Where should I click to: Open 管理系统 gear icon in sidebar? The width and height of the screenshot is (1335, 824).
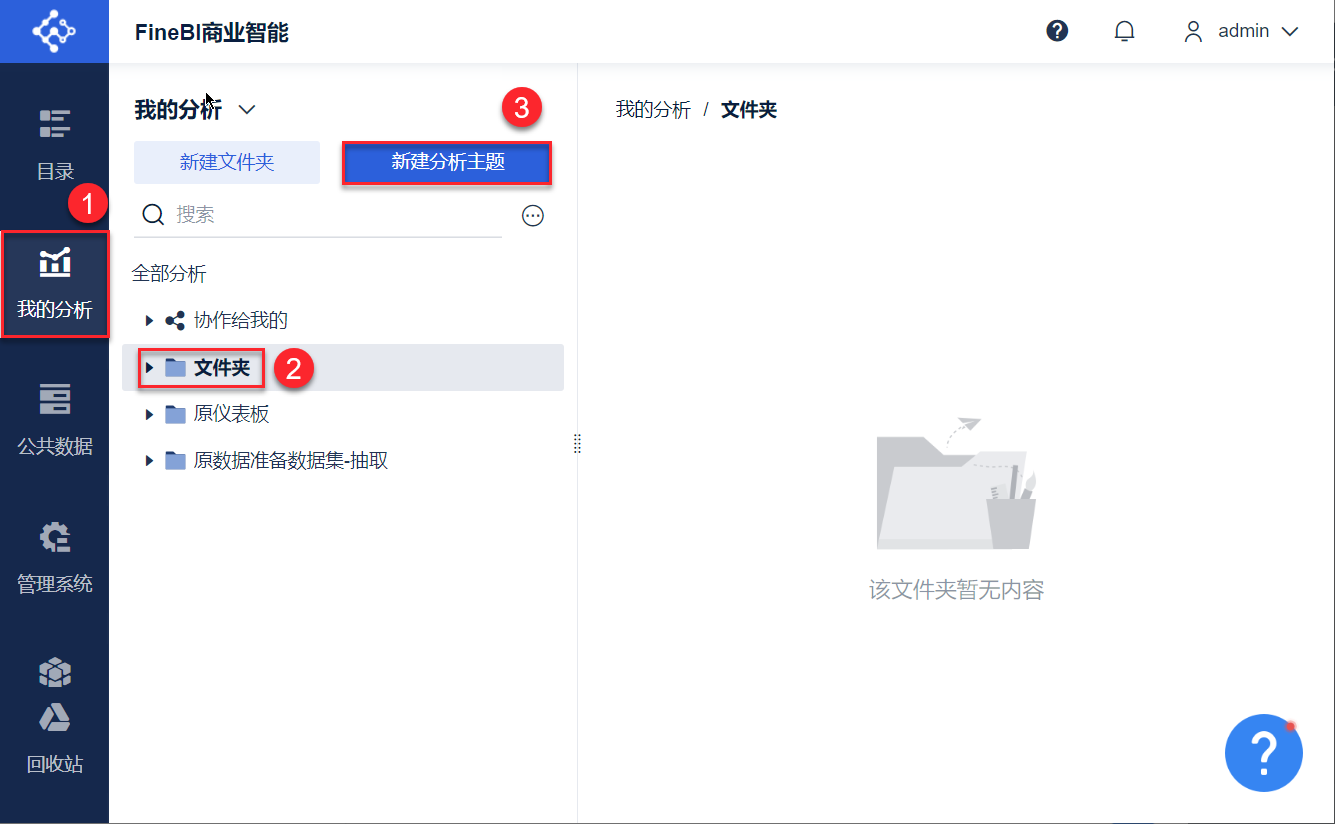coord(55,556)
